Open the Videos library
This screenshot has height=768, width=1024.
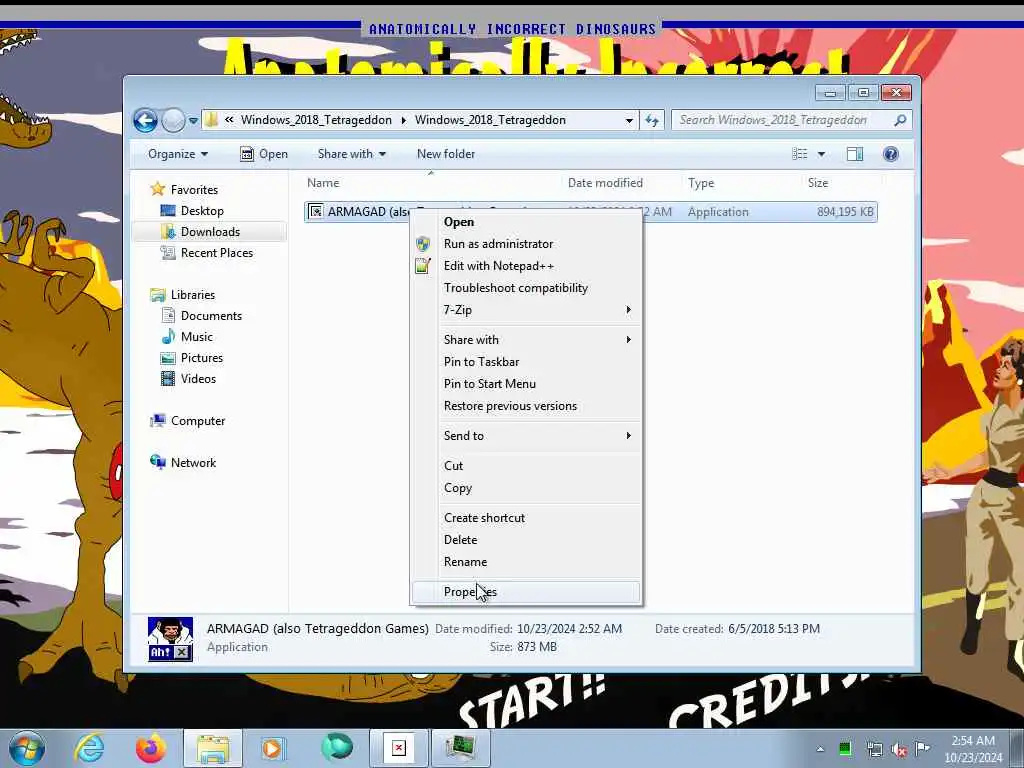click(188, 379)
